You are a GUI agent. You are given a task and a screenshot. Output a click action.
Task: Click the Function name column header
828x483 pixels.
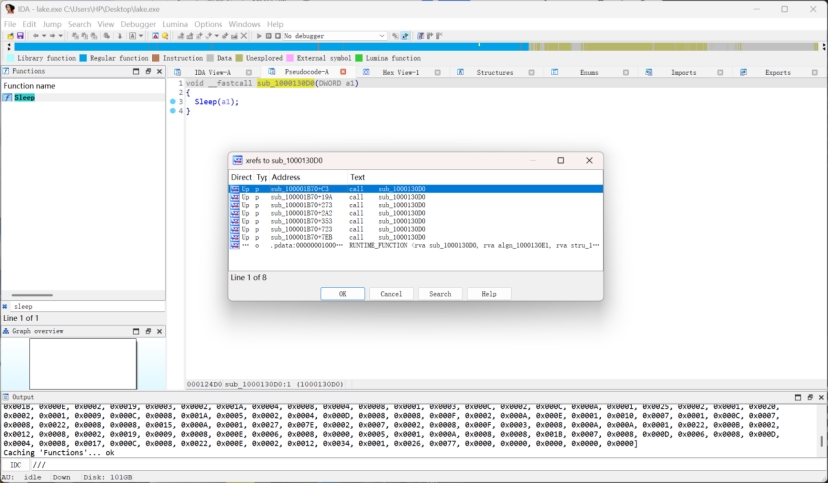83,86
